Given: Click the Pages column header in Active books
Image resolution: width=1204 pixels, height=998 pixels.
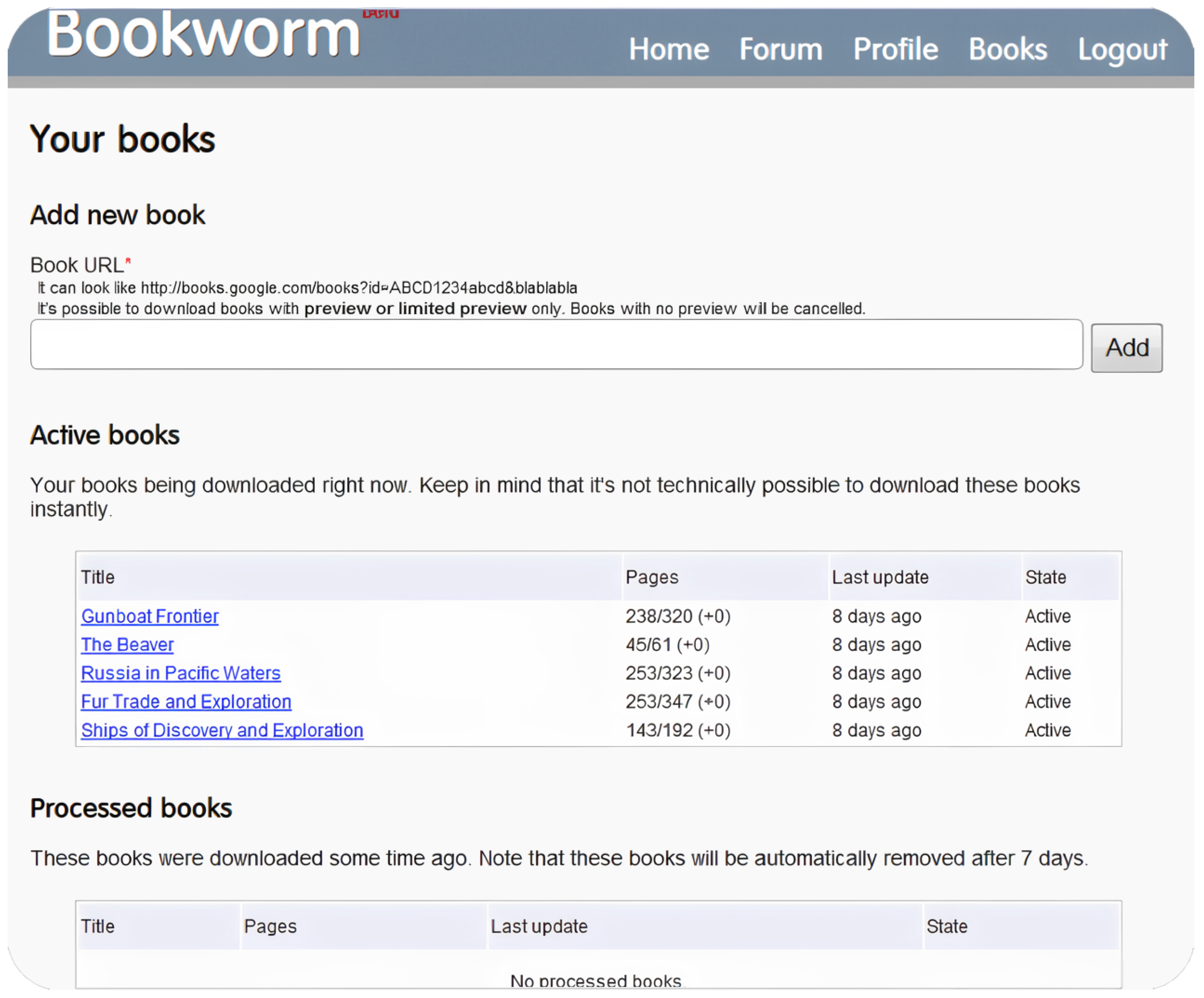Looking at the screenshot, I should click(x=652, y=577).
